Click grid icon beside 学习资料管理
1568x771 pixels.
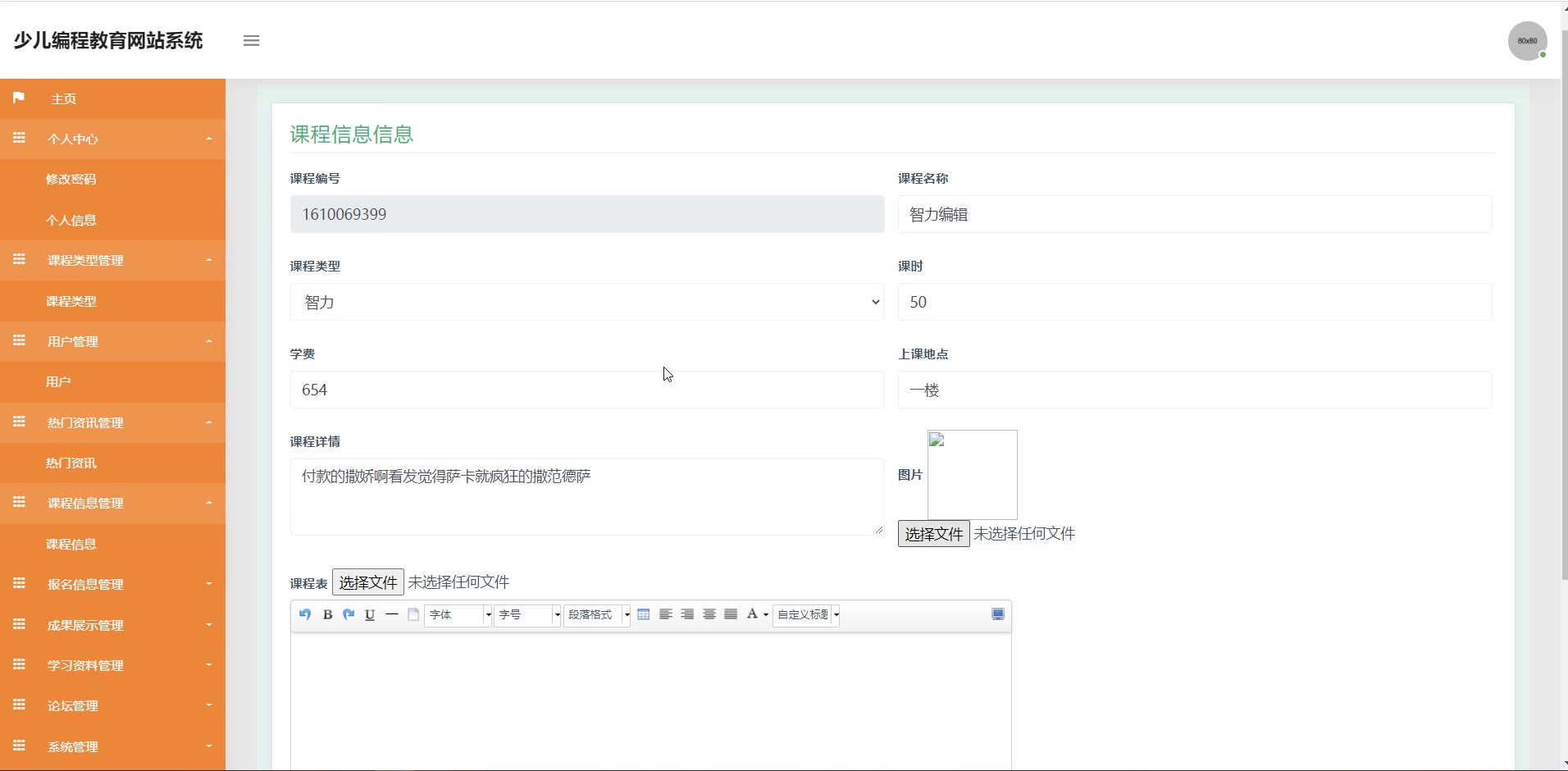coord(19,664)
